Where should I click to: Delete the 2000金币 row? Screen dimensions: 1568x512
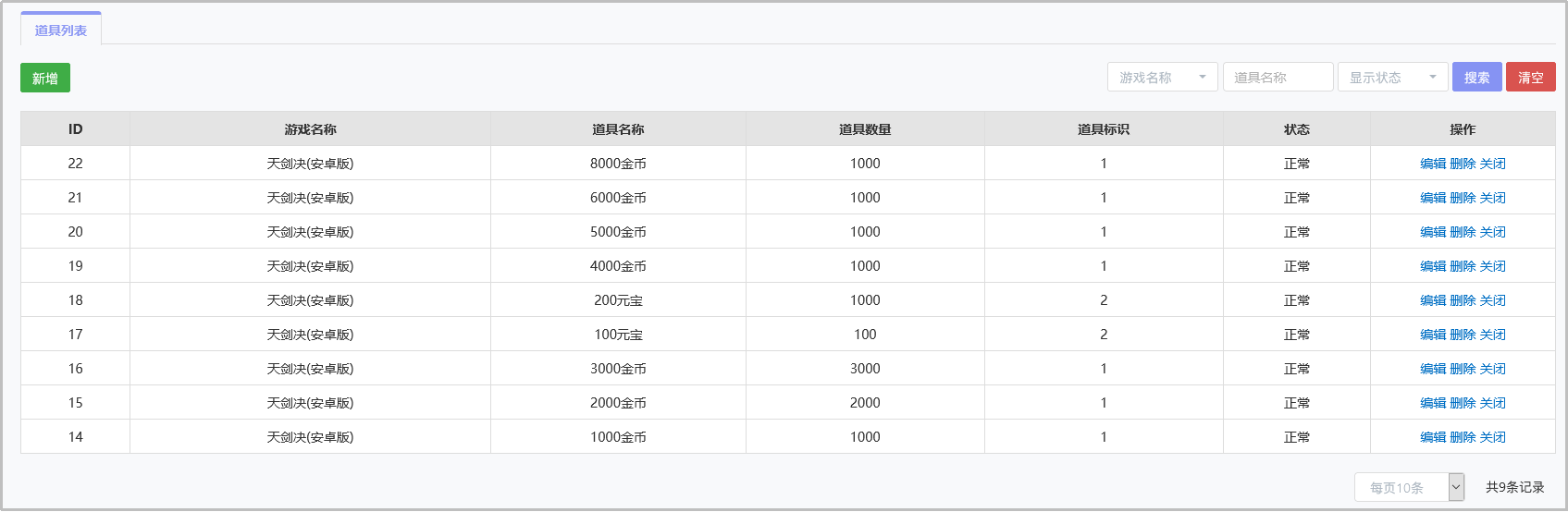point(1463,403)
